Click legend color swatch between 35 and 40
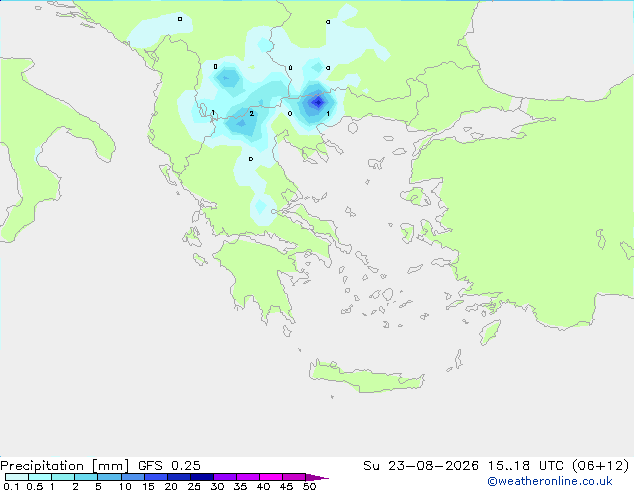This screenshot has height=490, width=634. [248, 477]
